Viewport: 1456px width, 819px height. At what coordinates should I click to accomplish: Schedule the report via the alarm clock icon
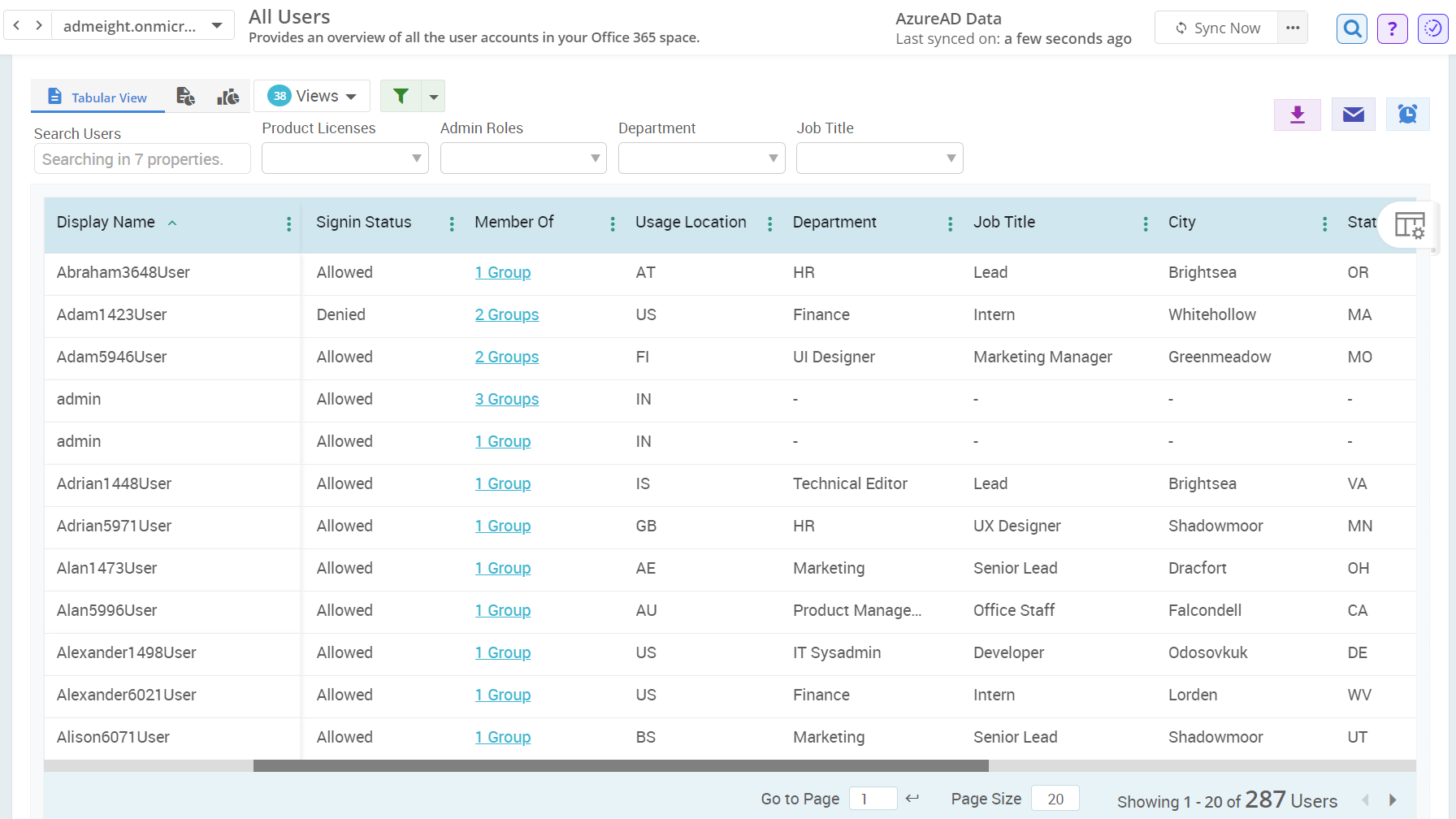coord(1407,114)
